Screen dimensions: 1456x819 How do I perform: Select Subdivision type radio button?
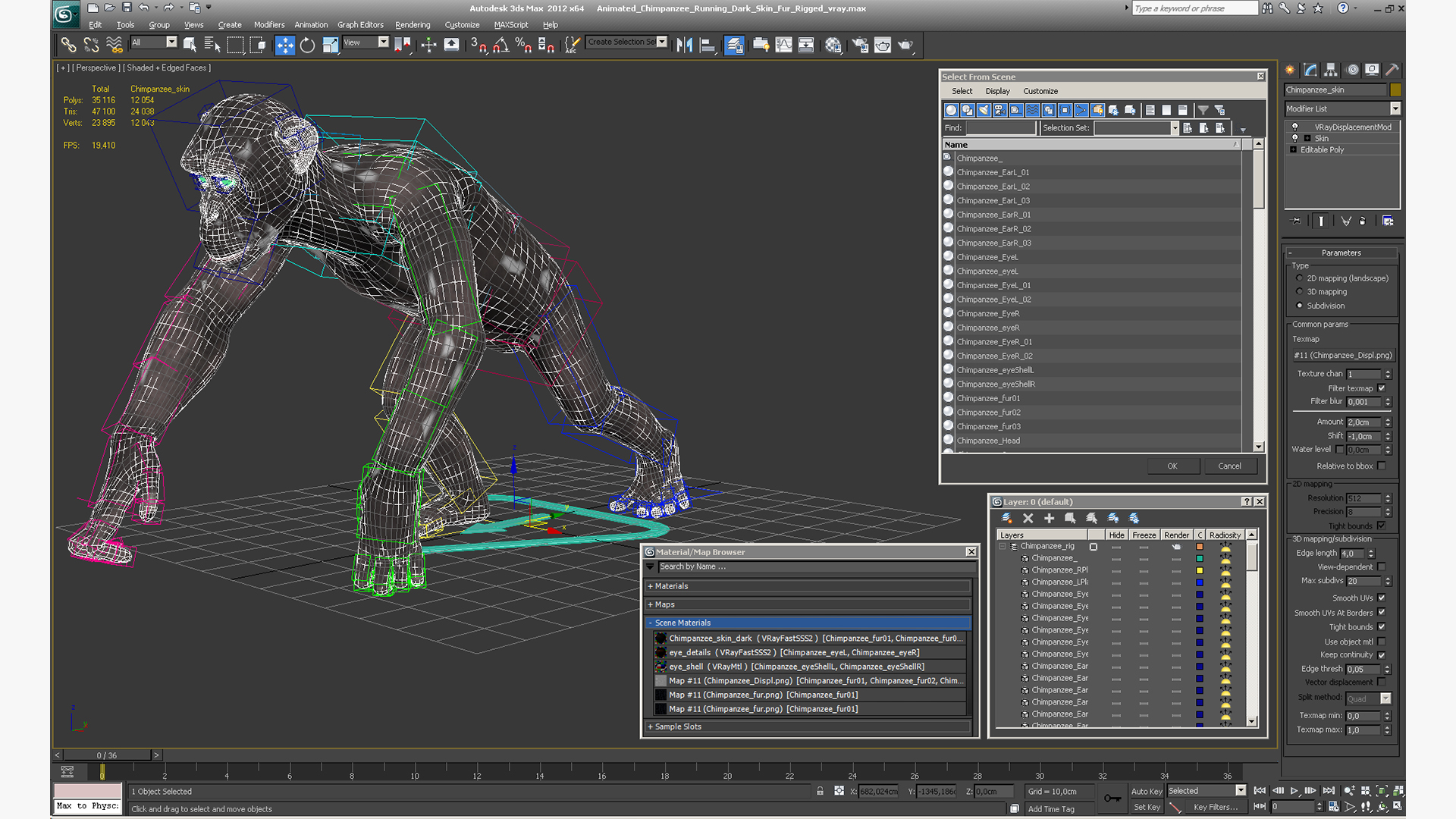click(1300, 306)
